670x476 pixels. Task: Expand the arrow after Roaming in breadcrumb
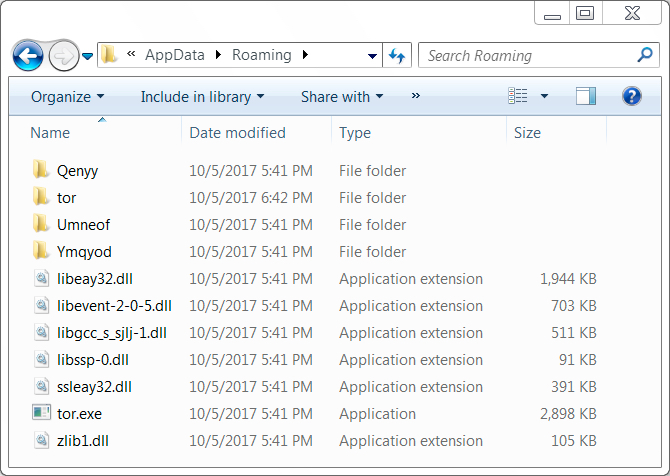pyautogui.click(x=305, y=55)
